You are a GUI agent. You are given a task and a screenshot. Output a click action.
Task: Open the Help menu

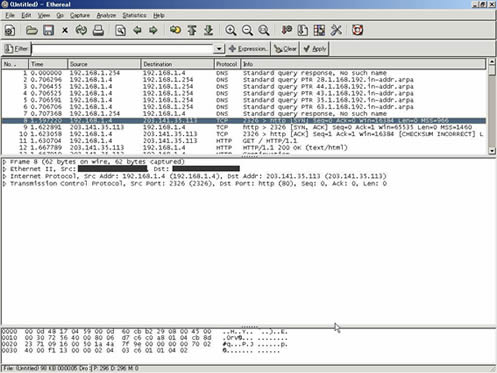pos(159,15)
